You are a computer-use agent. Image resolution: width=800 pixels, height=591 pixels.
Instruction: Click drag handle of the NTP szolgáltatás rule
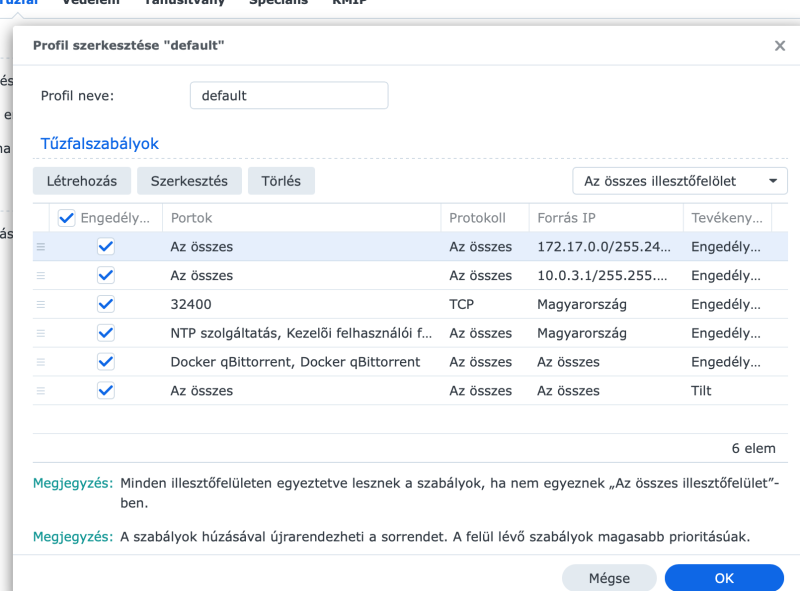(41, 333)
